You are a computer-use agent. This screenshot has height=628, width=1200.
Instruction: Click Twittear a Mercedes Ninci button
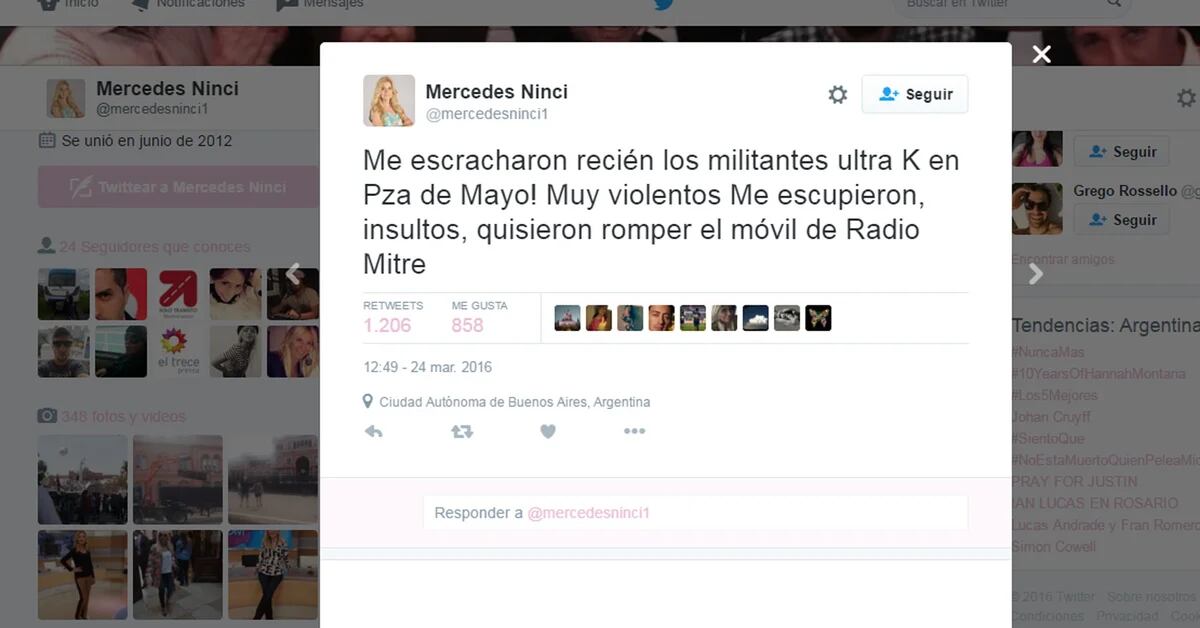178,187
